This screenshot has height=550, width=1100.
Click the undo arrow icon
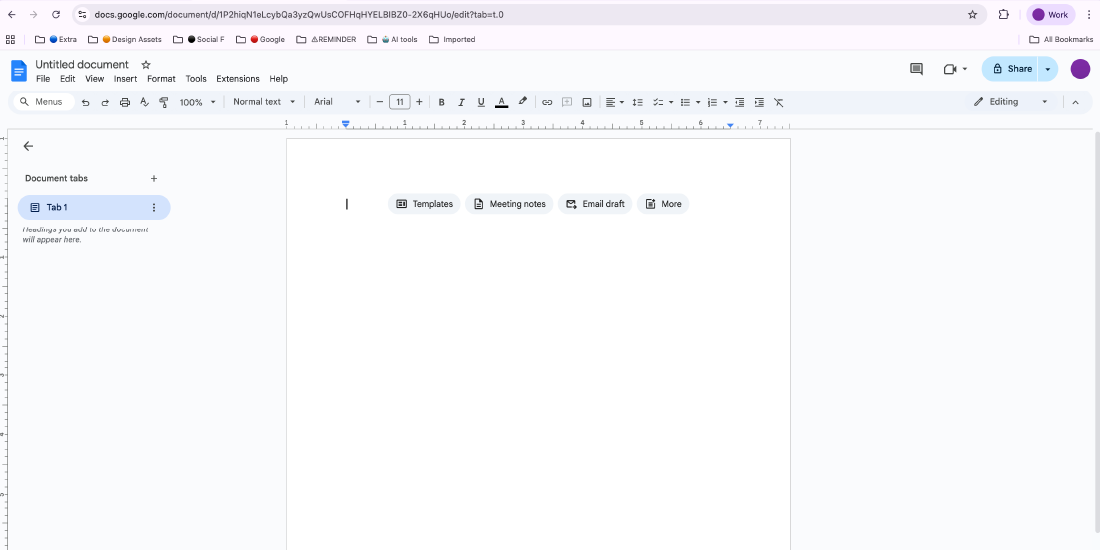85,102
